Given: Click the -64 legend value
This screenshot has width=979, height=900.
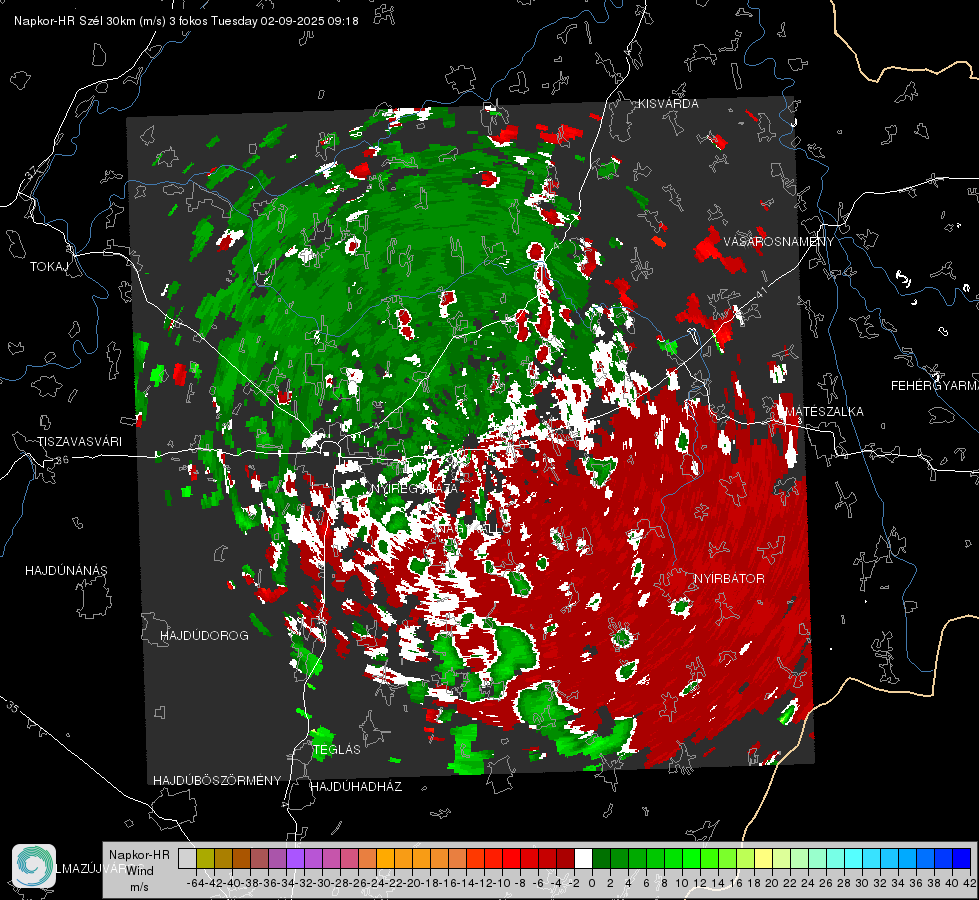Looking at the screenshot, I should pyautogui.click(x=196, y=883).
